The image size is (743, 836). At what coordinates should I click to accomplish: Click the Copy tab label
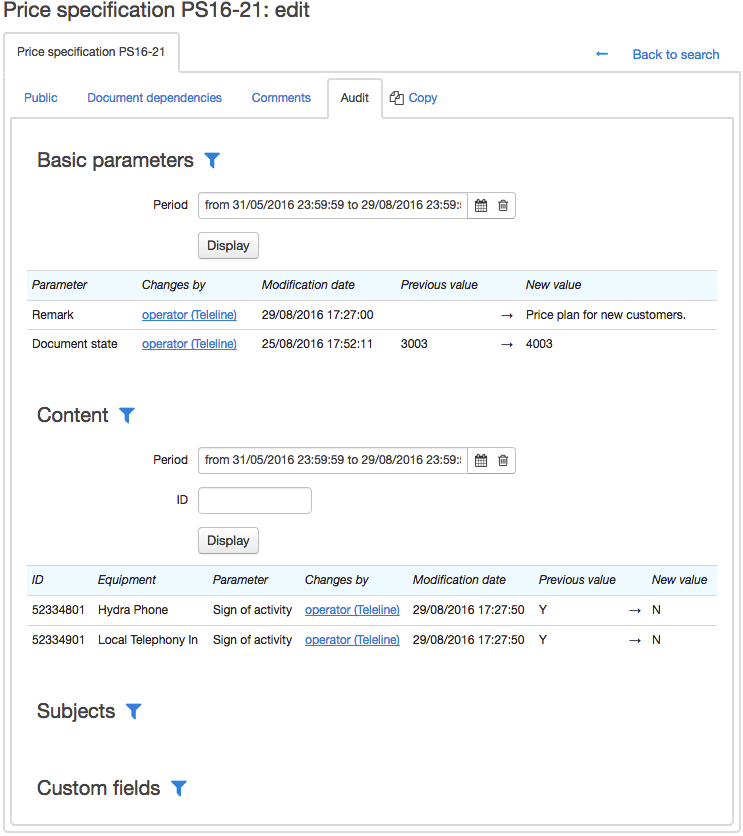(x=423, y=98)
